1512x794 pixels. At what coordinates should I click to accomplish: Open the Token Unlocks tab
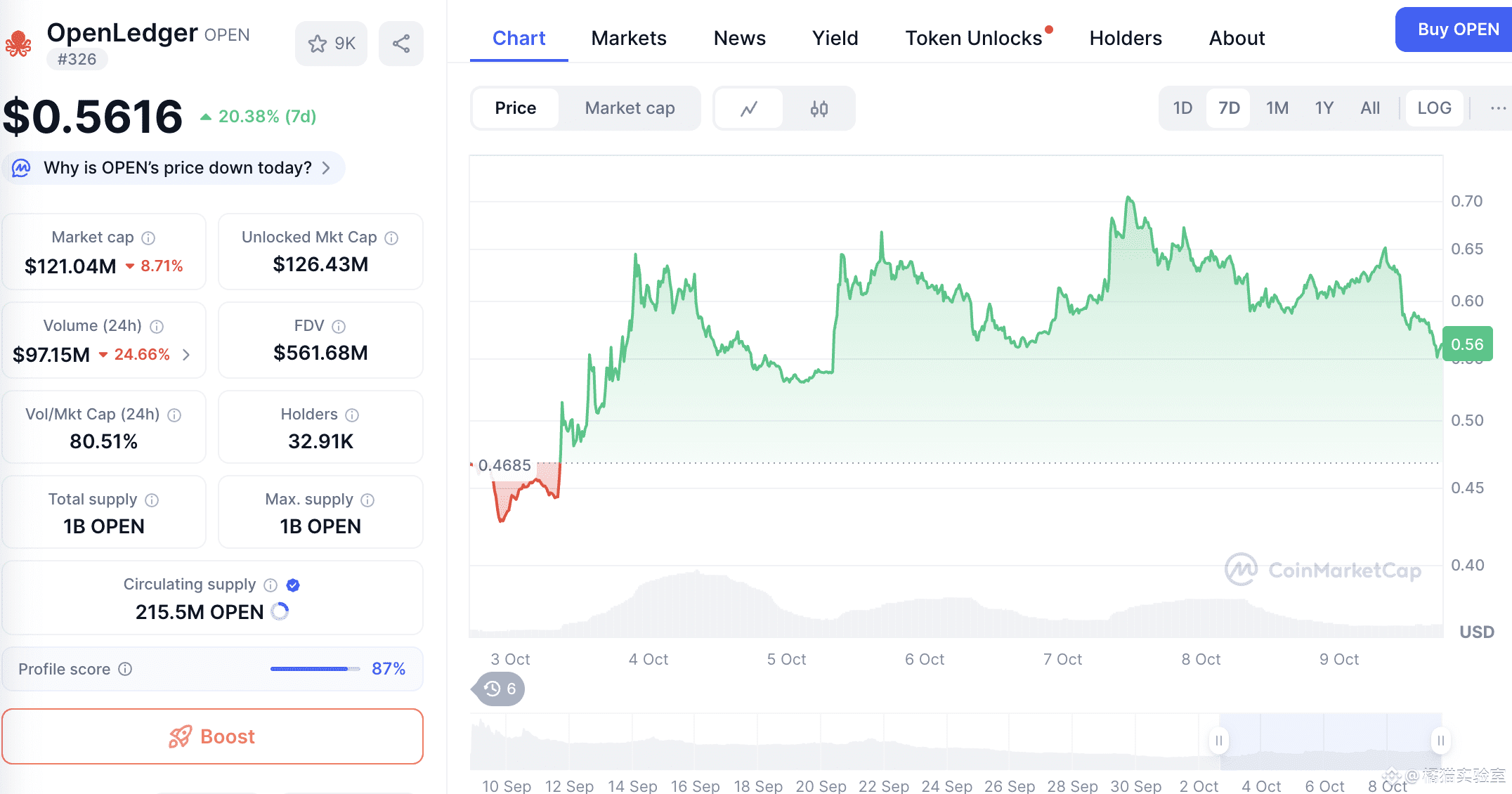tap(973, 38)
